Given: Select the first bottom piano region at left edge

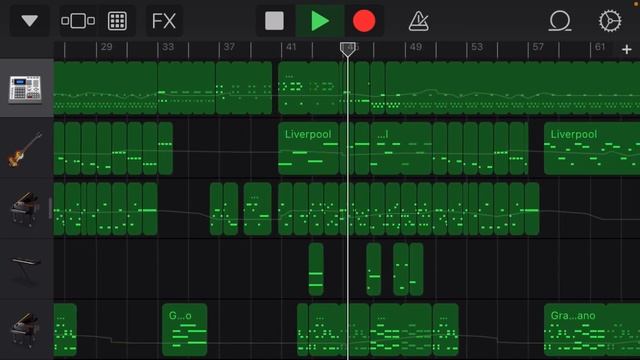Looking at the screenshot, I should pos(65,330).
